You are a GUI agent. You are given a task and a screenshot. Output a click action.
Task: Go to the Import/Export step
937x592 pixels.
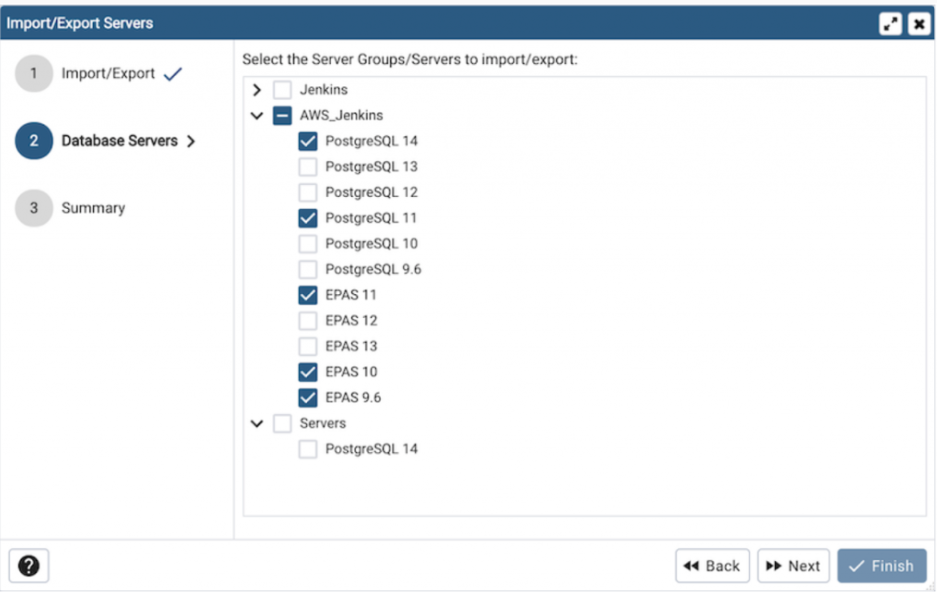pos(108,74)
